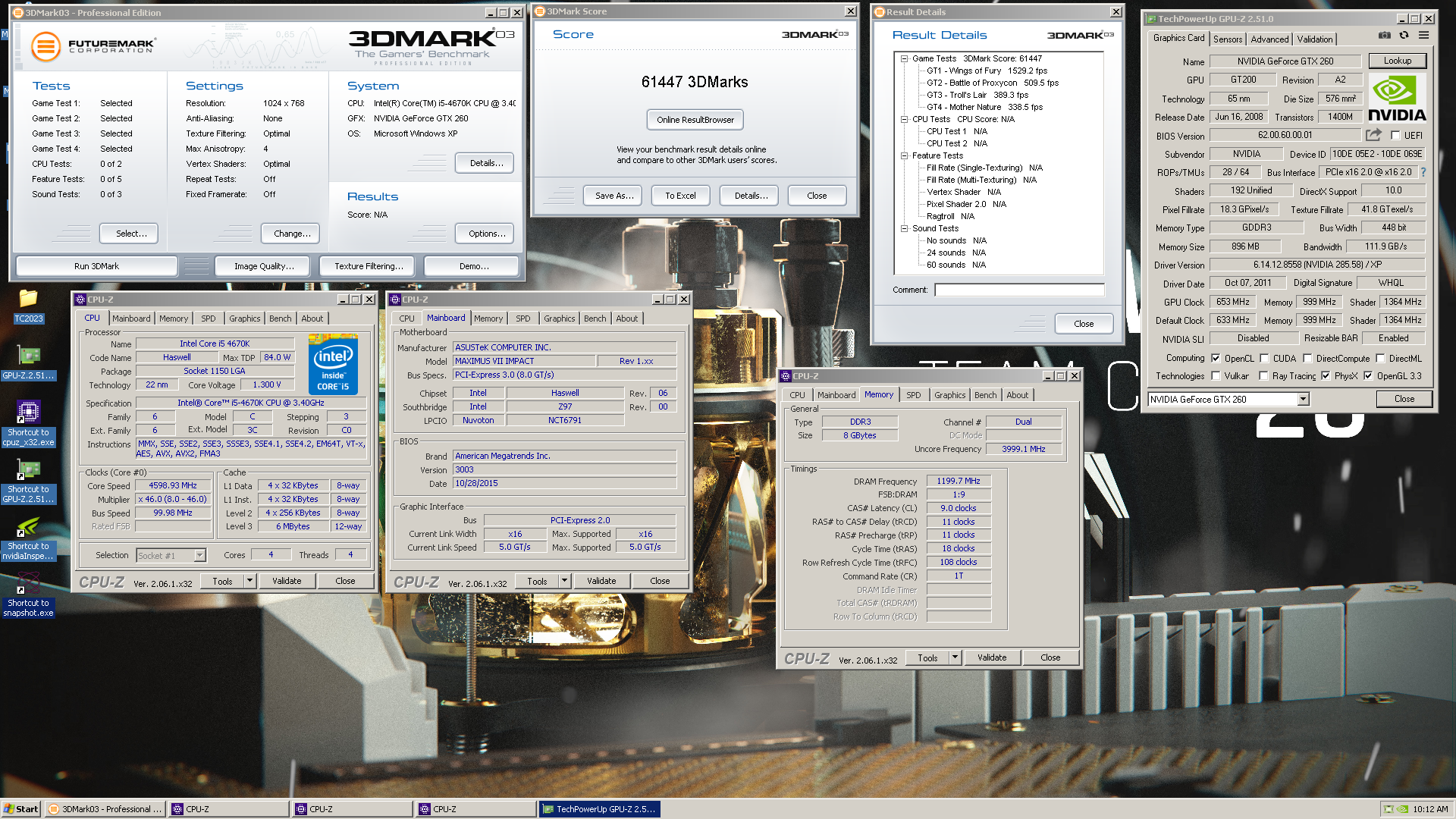The width and height of the screenshot is (1456, 819).
Task: Toggle the UEFI checkbox in GPU-Z
Action: click(1395, 136)
